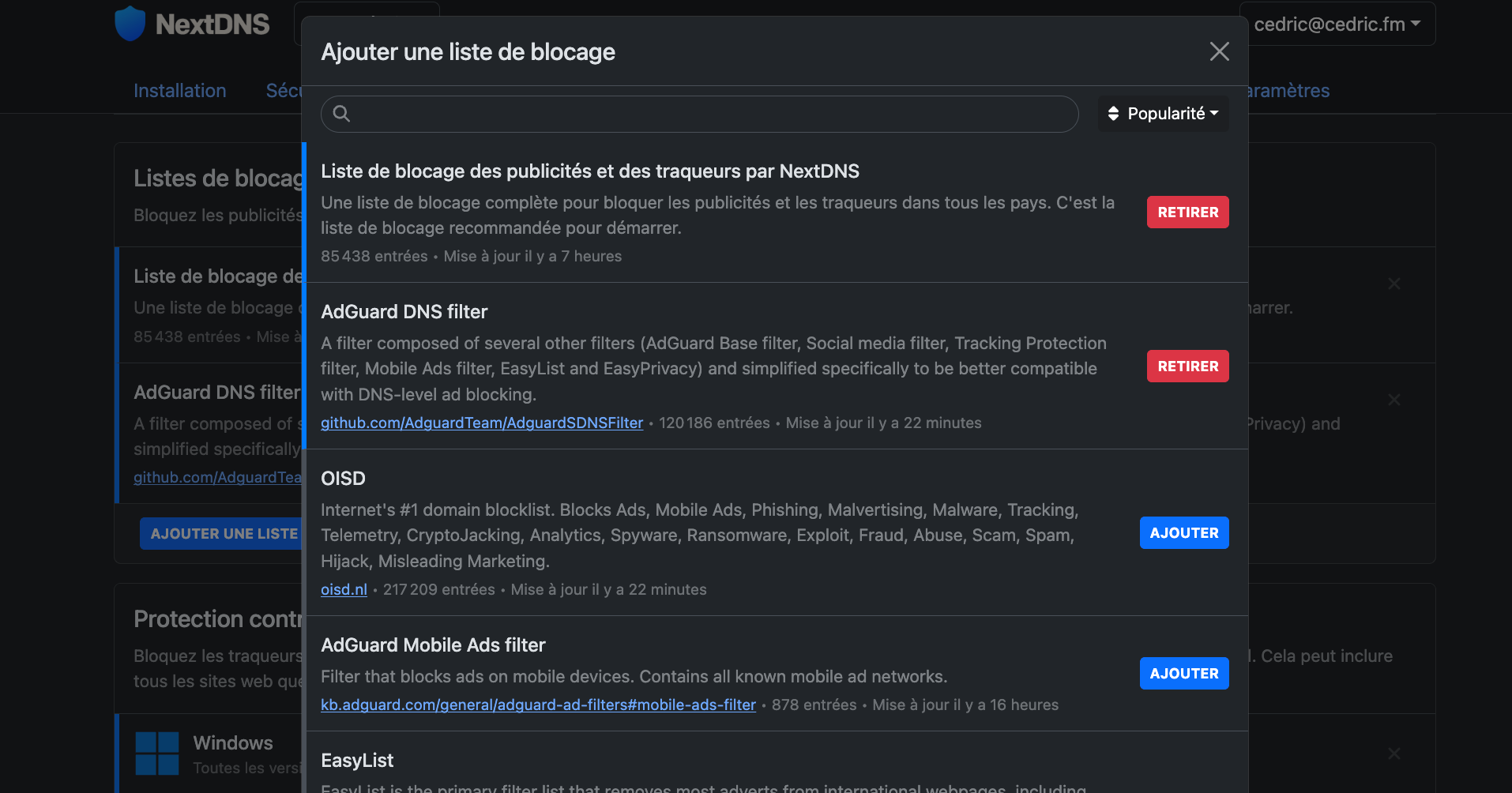Click the sort arrows icon beside Popularité
Viewport: 1512px width, 793px height.
1113,114
